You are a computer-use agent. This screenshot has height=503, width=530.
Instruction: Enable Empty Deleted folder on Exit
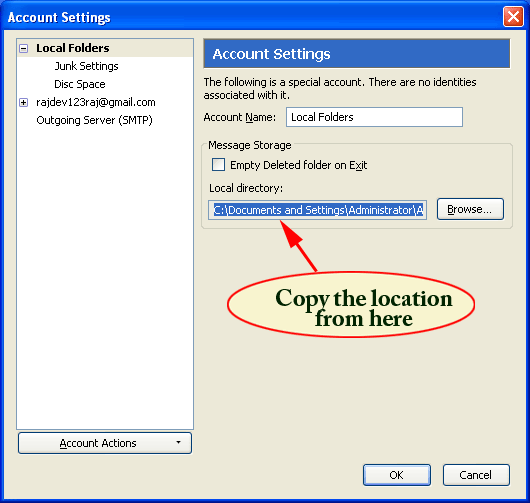[218, 165]
